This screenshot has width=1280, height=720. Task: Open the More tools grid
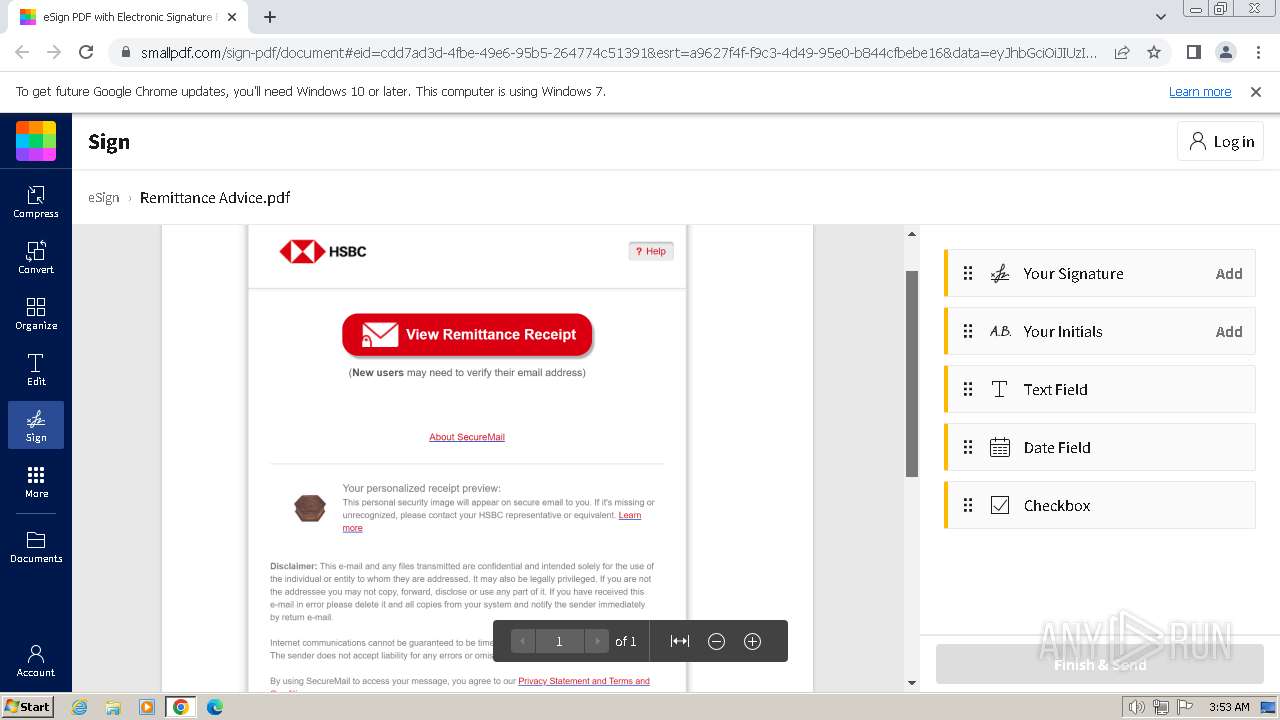[36, 481]
